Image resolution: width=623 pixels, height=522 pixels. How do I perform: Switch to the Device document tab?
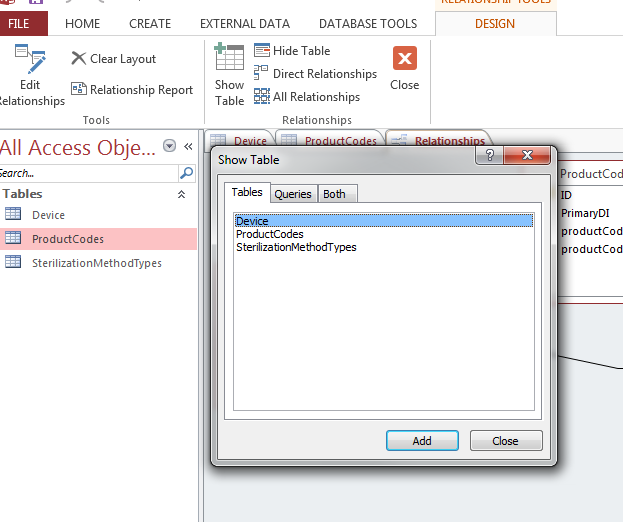[x=240, y=141]
